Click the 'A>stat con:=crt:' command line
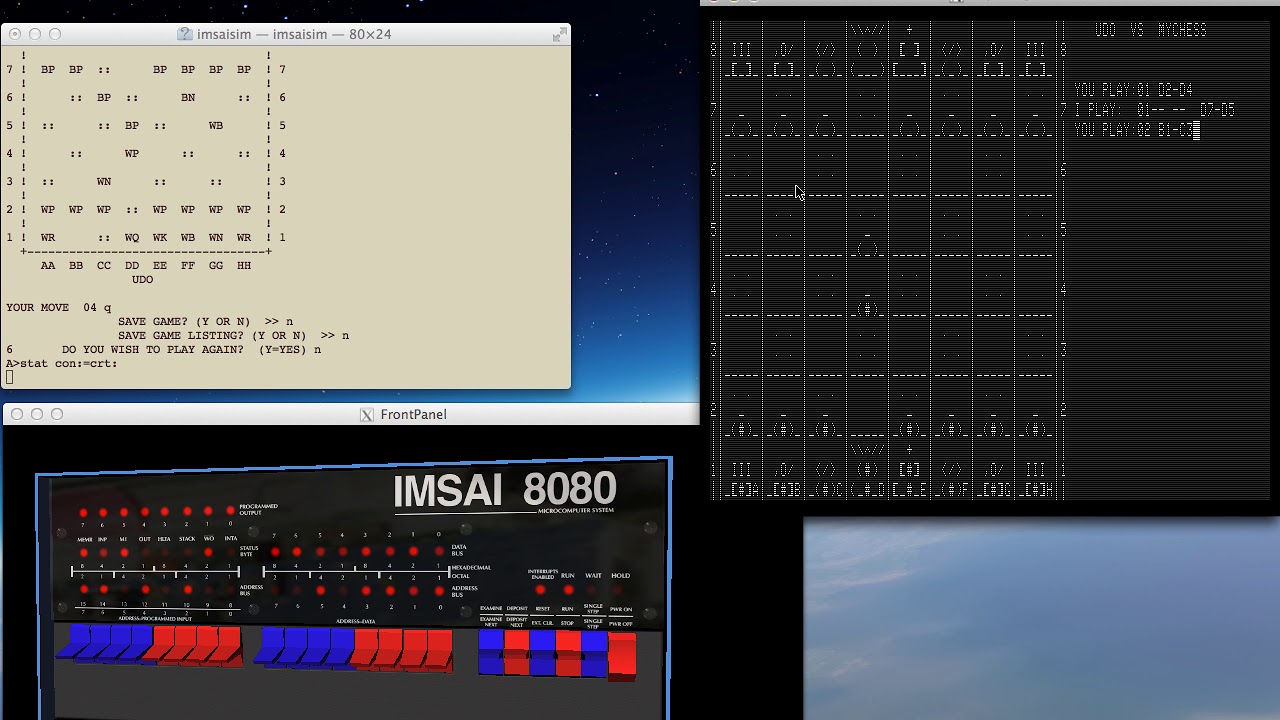This screenshot has width=1280, height=720. 62,364
